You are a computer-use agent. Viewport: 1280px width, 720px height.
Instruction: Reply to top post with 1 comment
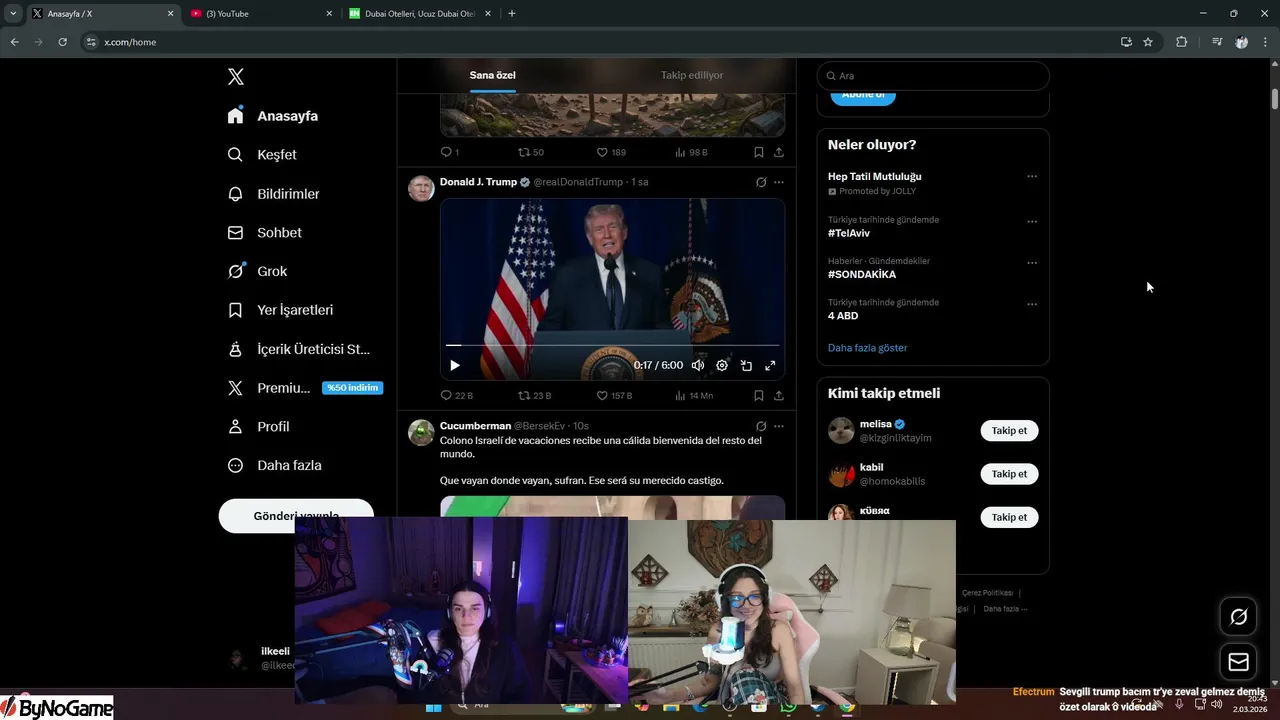(x=450, y=152)
